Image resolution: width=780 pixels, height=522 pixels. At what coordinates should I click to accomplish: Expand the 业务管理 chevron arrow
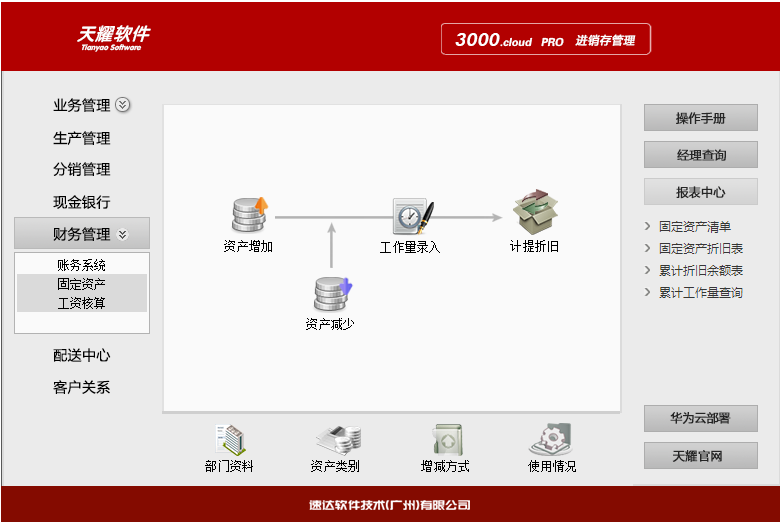pos(122,105)
